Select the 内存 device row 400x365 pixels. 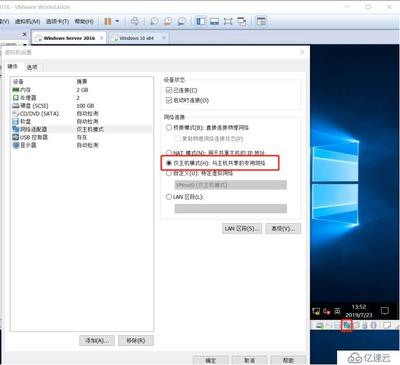[x=82, y=90]
